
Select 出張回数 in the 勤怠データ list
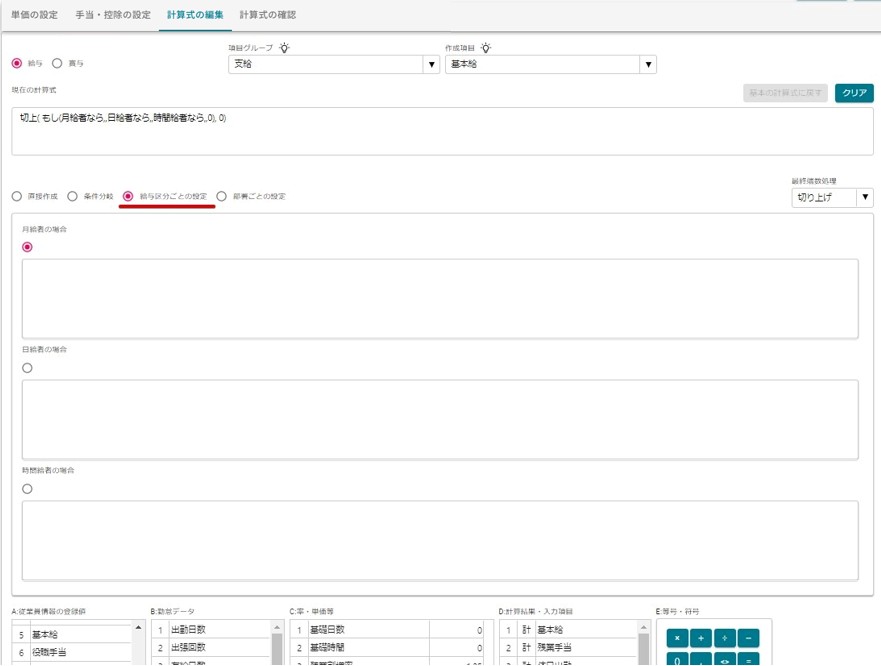(x=211, y=647)
